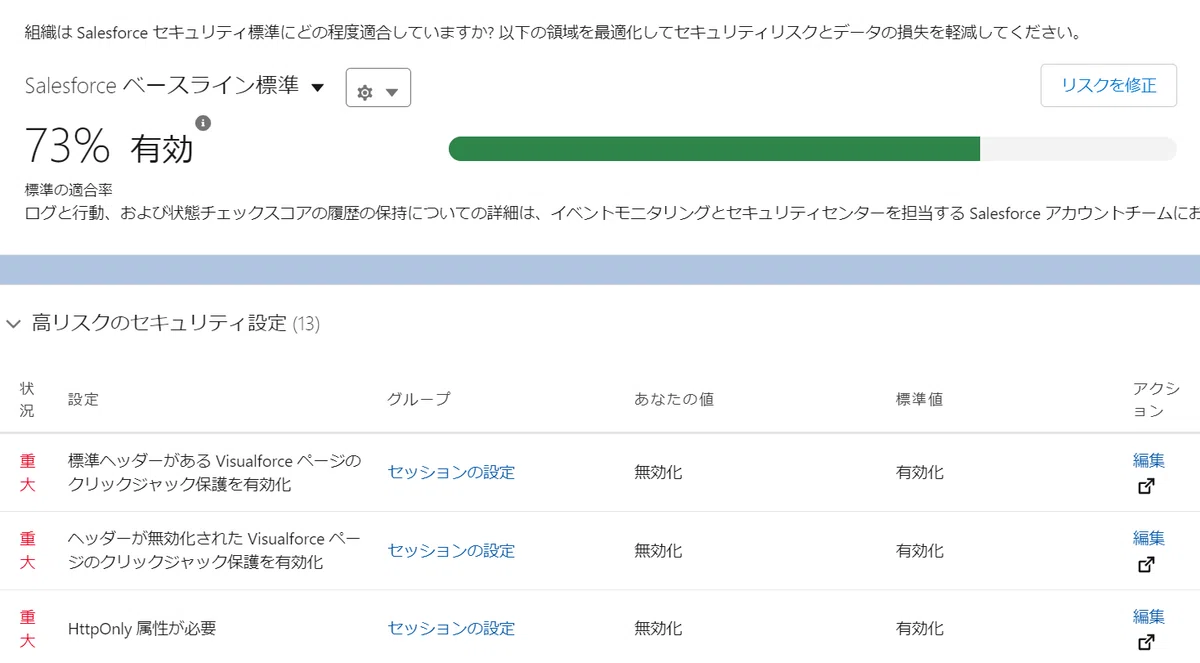
Task: Click 編集 for ヘッダーが無効化された Visualforce row
Action: [x=1149, y=538]
